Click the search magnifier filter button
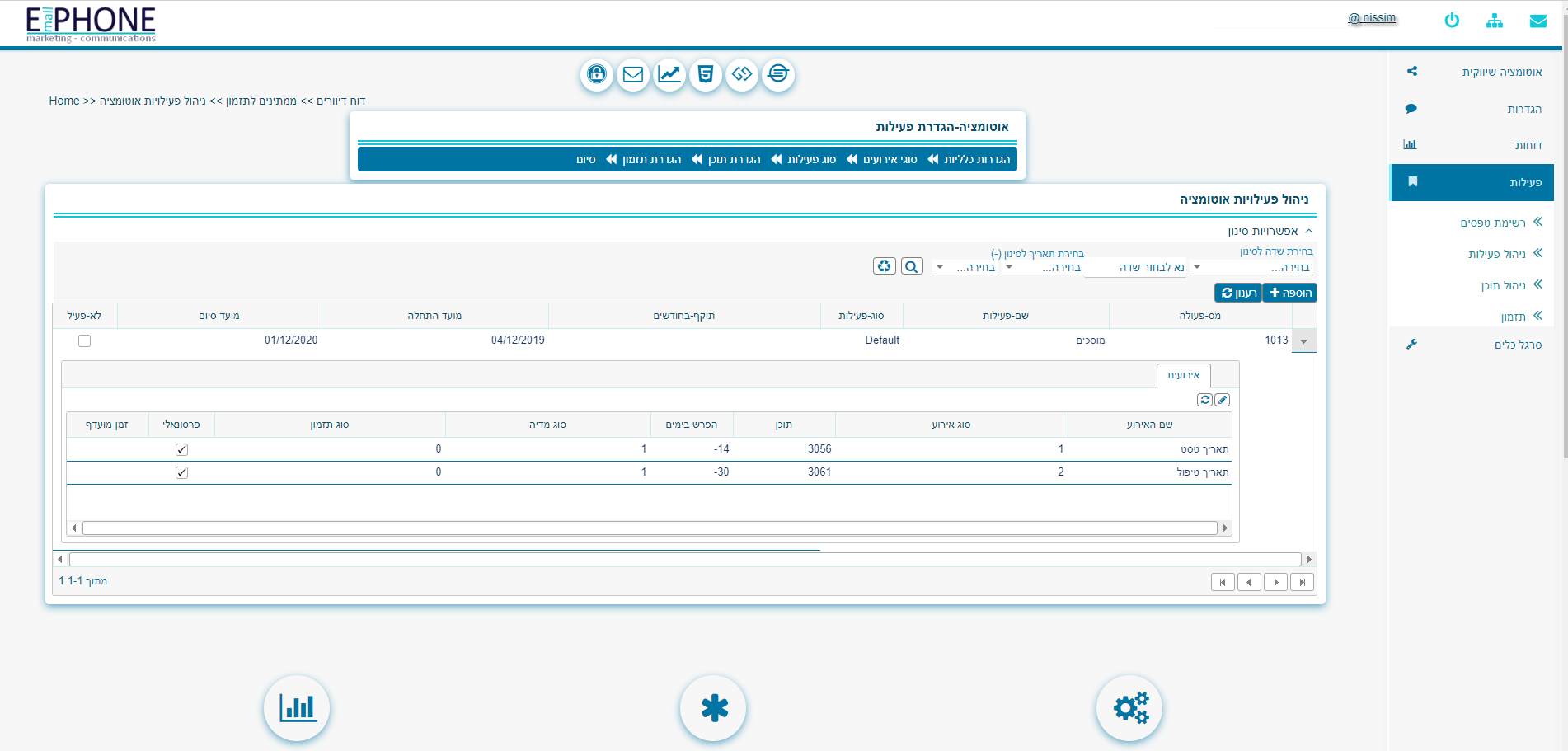1568x751 pixels. pos(912,266)
